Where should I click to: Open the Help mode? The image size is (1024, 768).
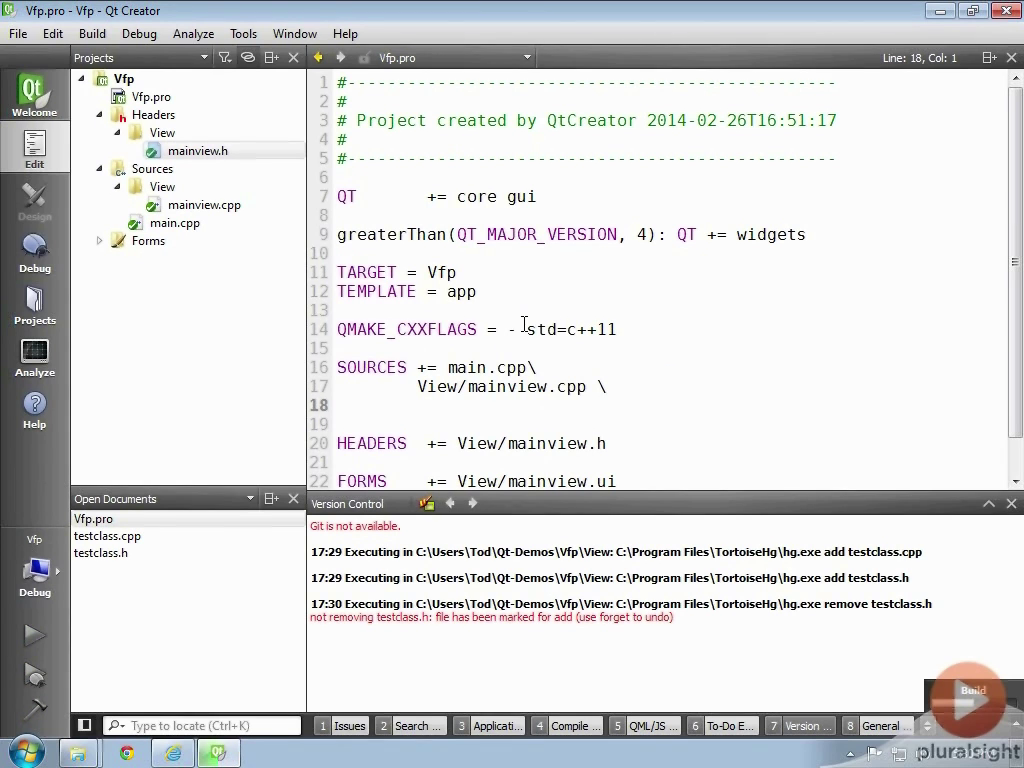[x=35, y=410]
